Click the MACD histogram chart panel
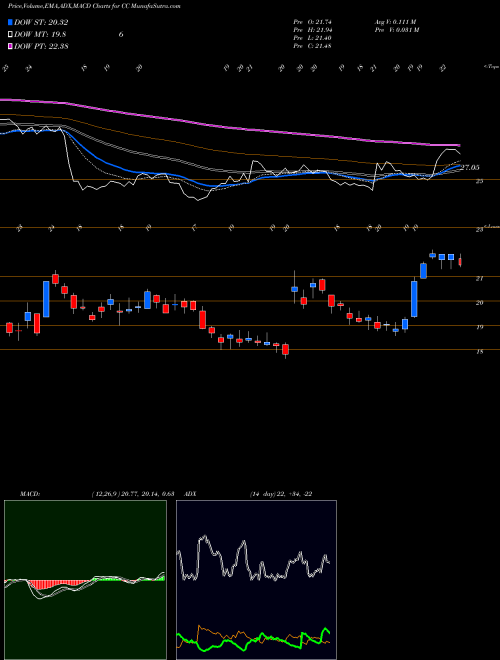This screenshot has width=500, height=660. 85,580
